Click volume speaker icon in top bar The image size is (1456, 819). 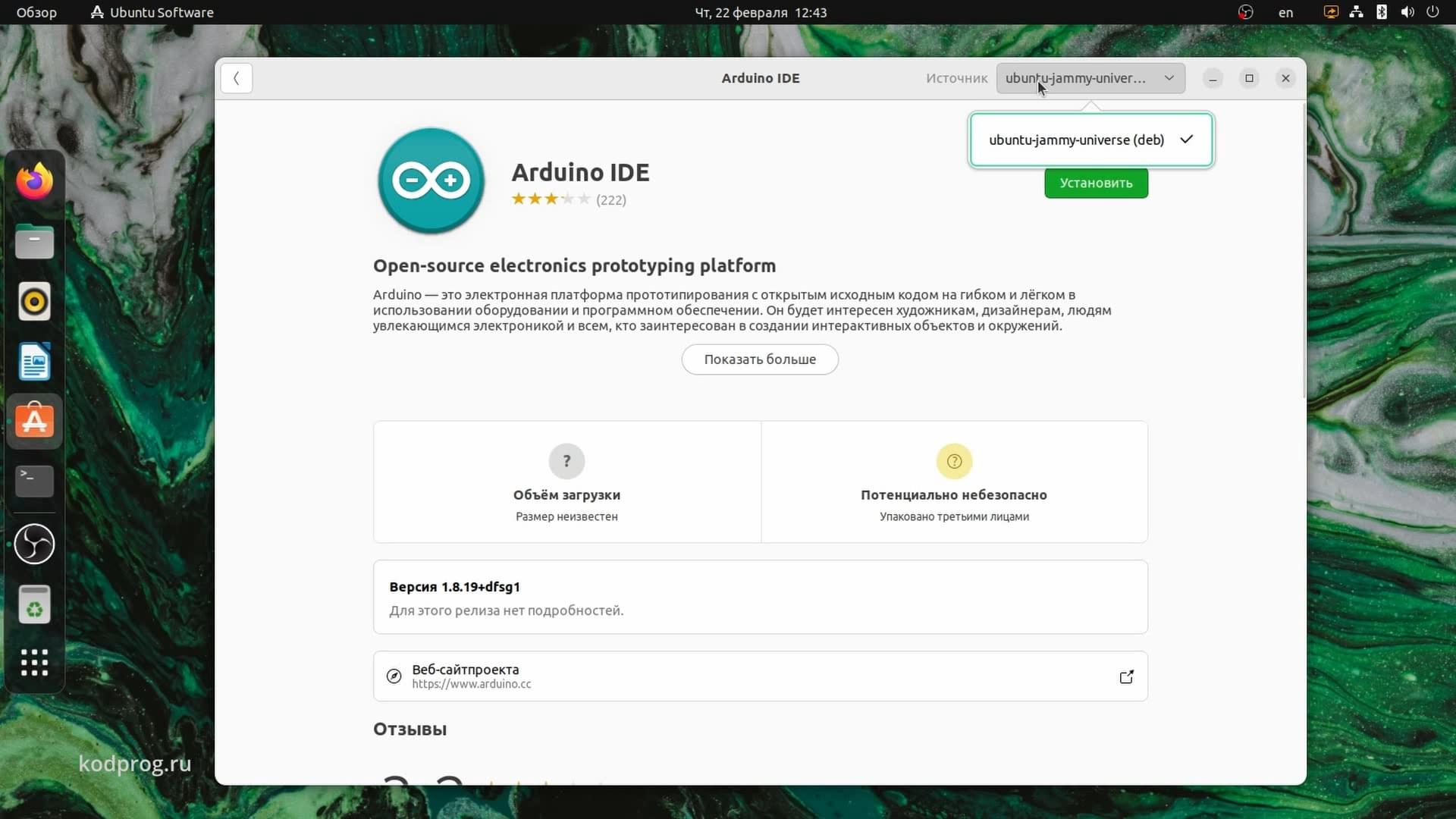pos(1407,12)
